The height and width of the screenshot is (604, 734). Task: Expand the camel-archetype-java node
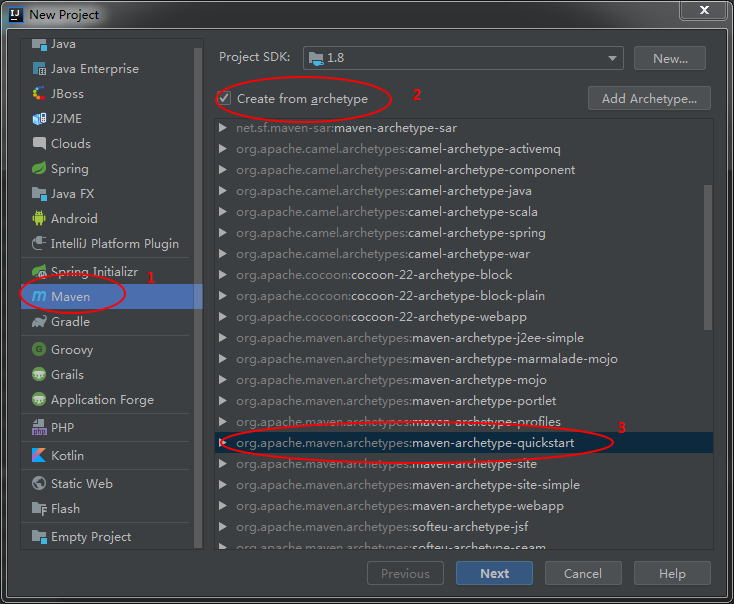tap(223, 191)
